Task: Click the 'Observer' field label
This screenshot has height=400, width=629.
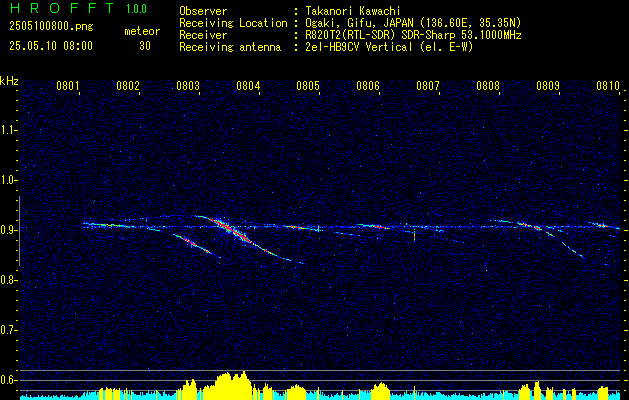Action: pyautogui.click(x=203, y=11)
